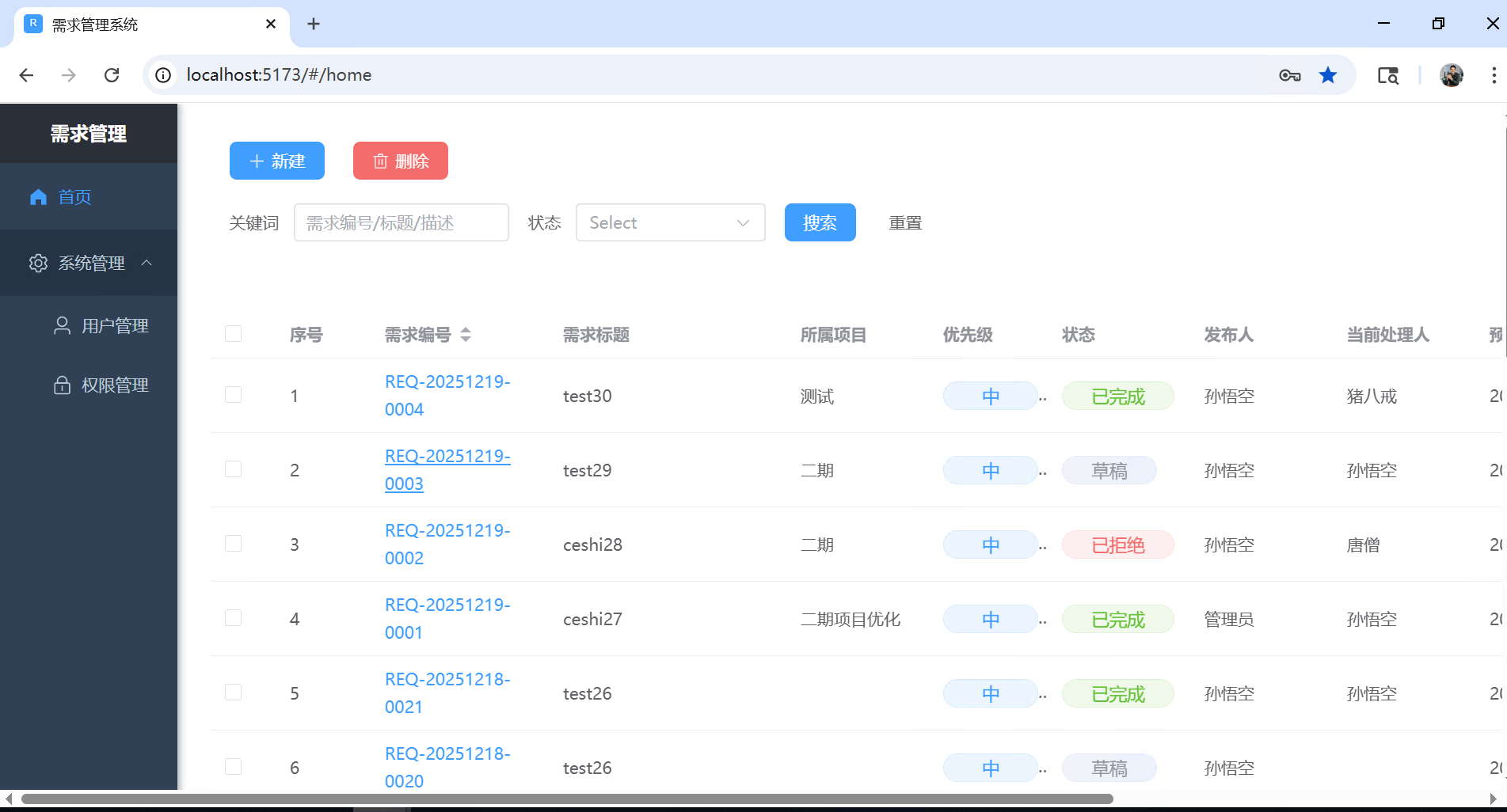1507x812 pixels.
Task: Click the 所属项目 column header
Action: (x=834, y=335)
